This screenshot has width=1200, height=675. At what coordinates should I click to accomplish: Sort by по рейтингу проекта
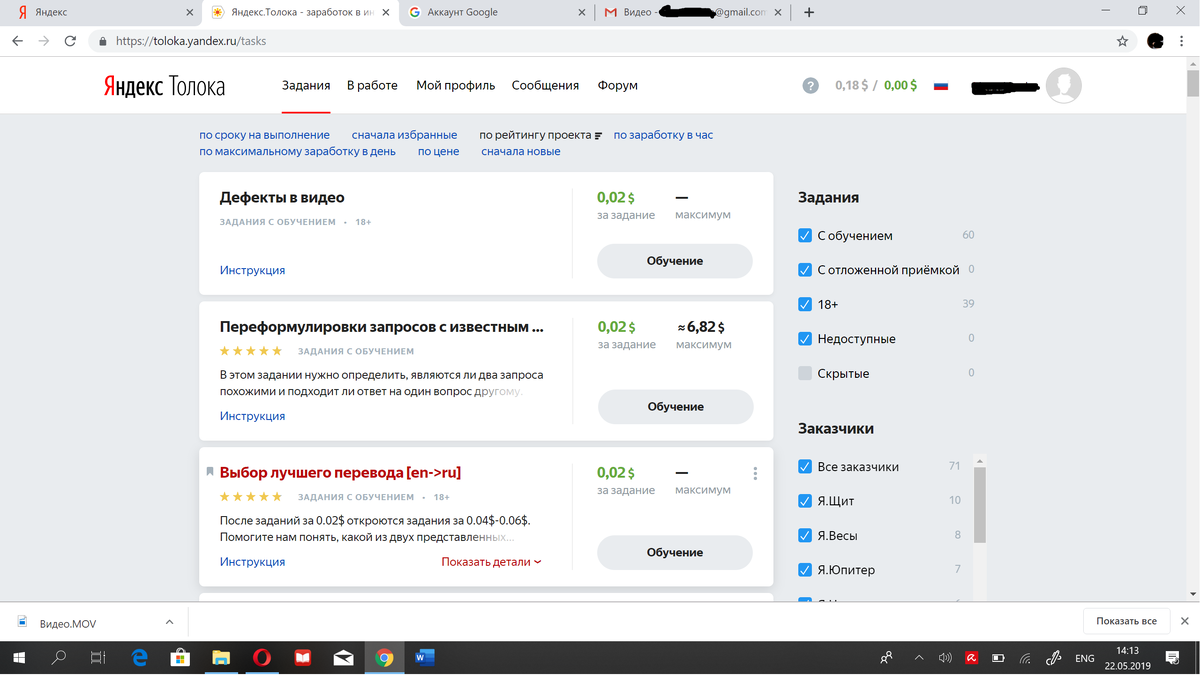pyautogui.click(x=540, y=135)
